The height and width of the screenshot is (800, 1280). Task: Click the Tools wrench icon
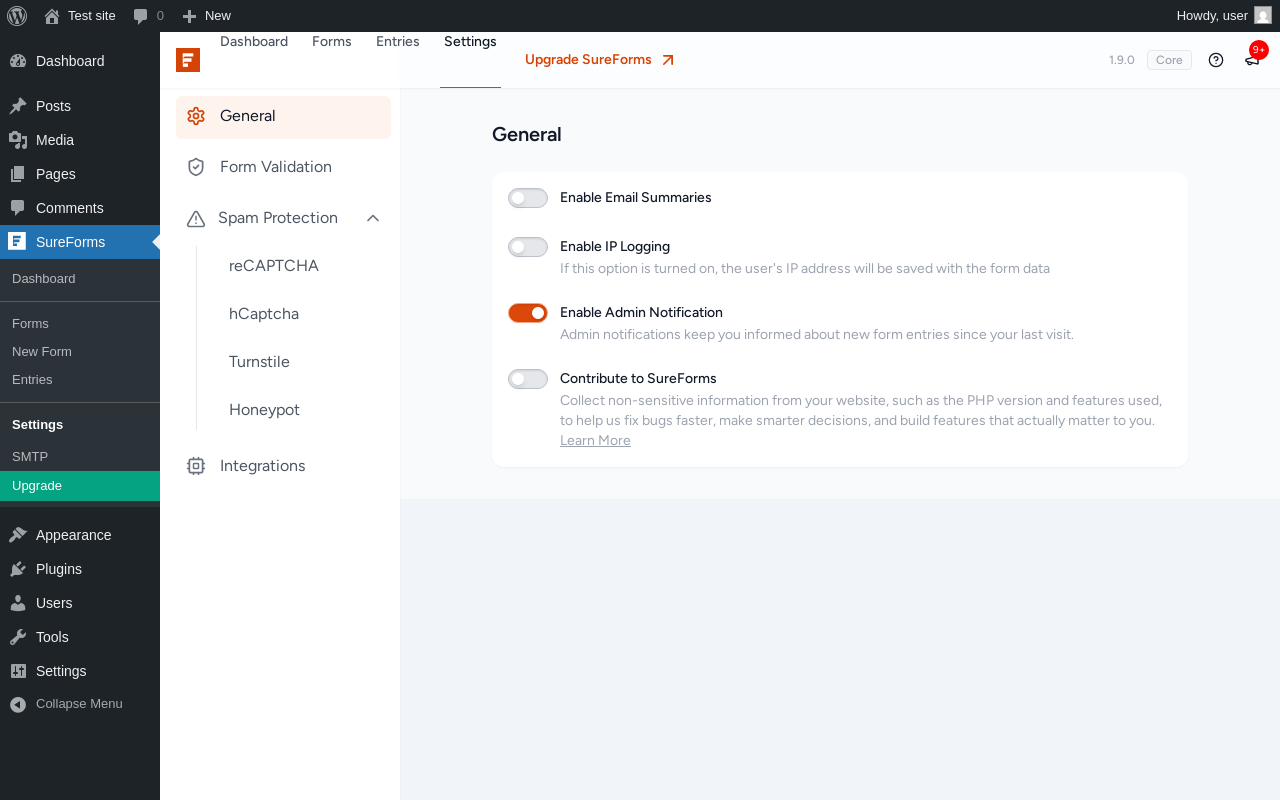(x=18, y=637)
